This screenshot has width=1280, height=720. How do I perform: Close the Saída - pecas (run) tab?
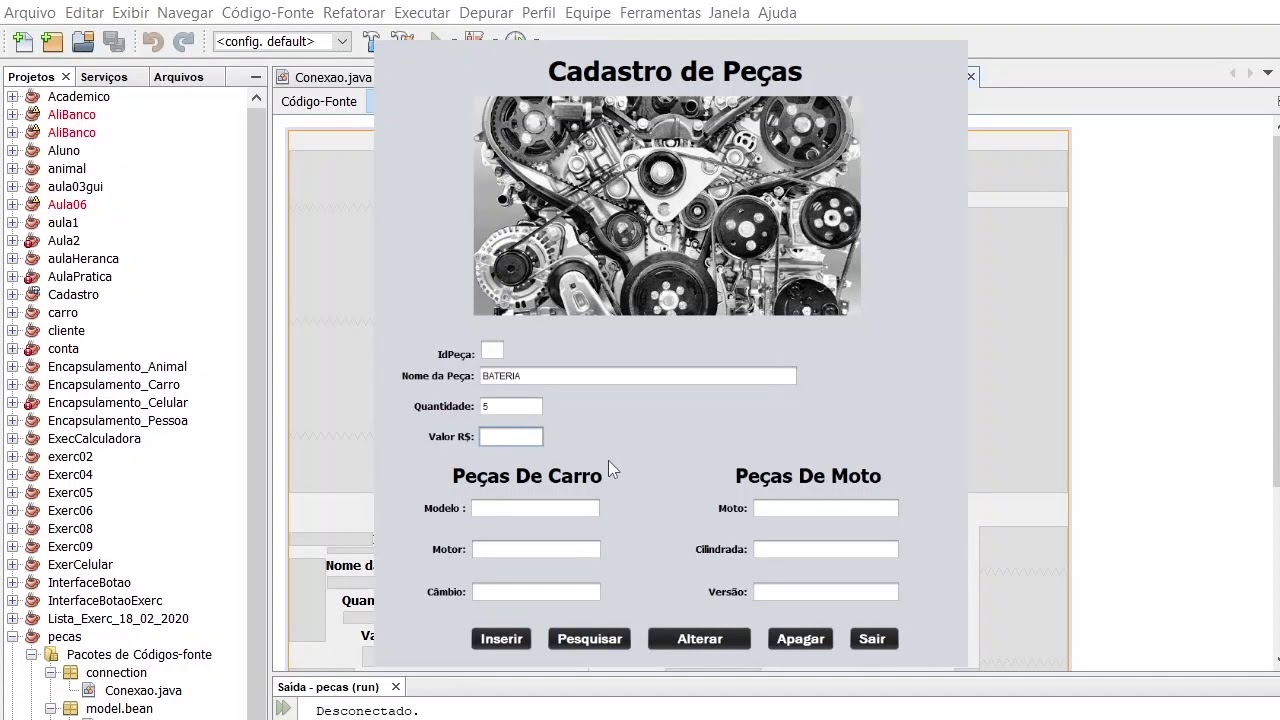coord(396,687)
